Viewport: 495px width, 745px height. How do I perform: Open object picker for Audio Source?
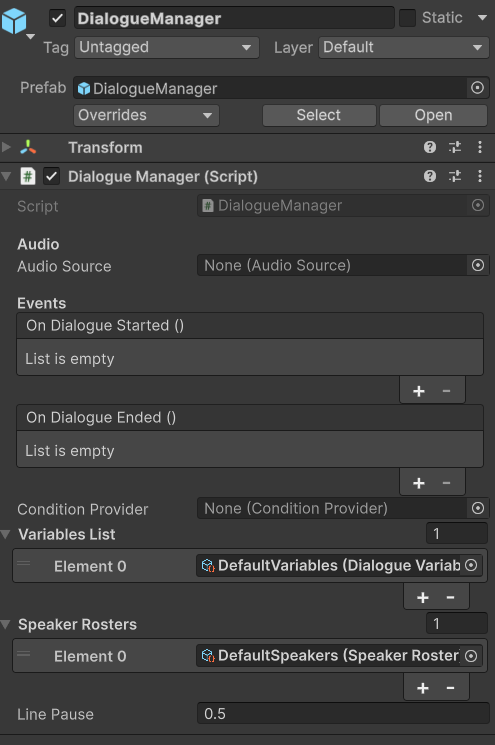click(x=478, y=265)
